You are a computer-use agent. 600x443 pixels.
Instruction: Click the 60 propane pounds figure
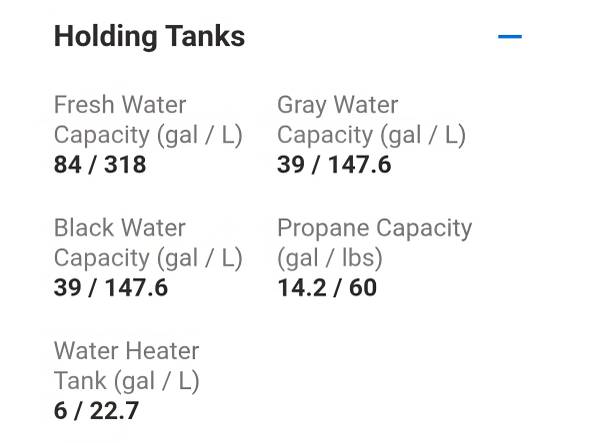pos(363,288)
